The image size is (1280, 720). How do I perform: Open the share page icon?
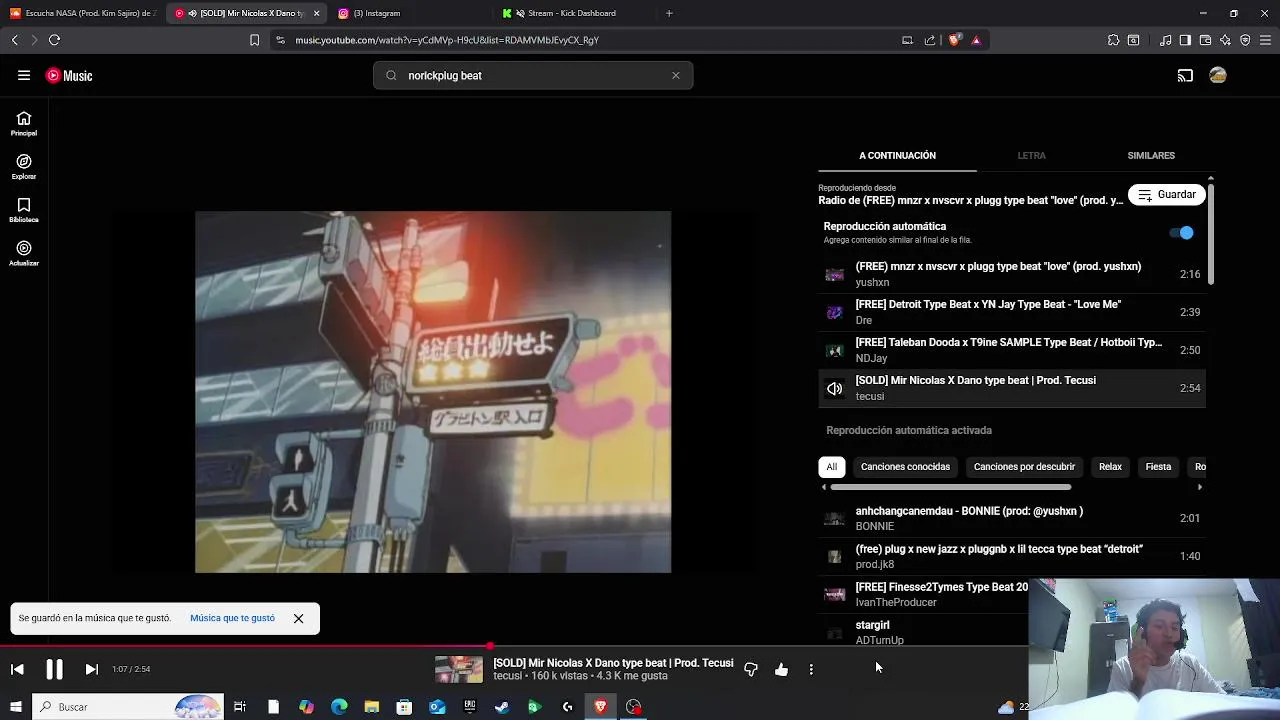coord(930,40)
